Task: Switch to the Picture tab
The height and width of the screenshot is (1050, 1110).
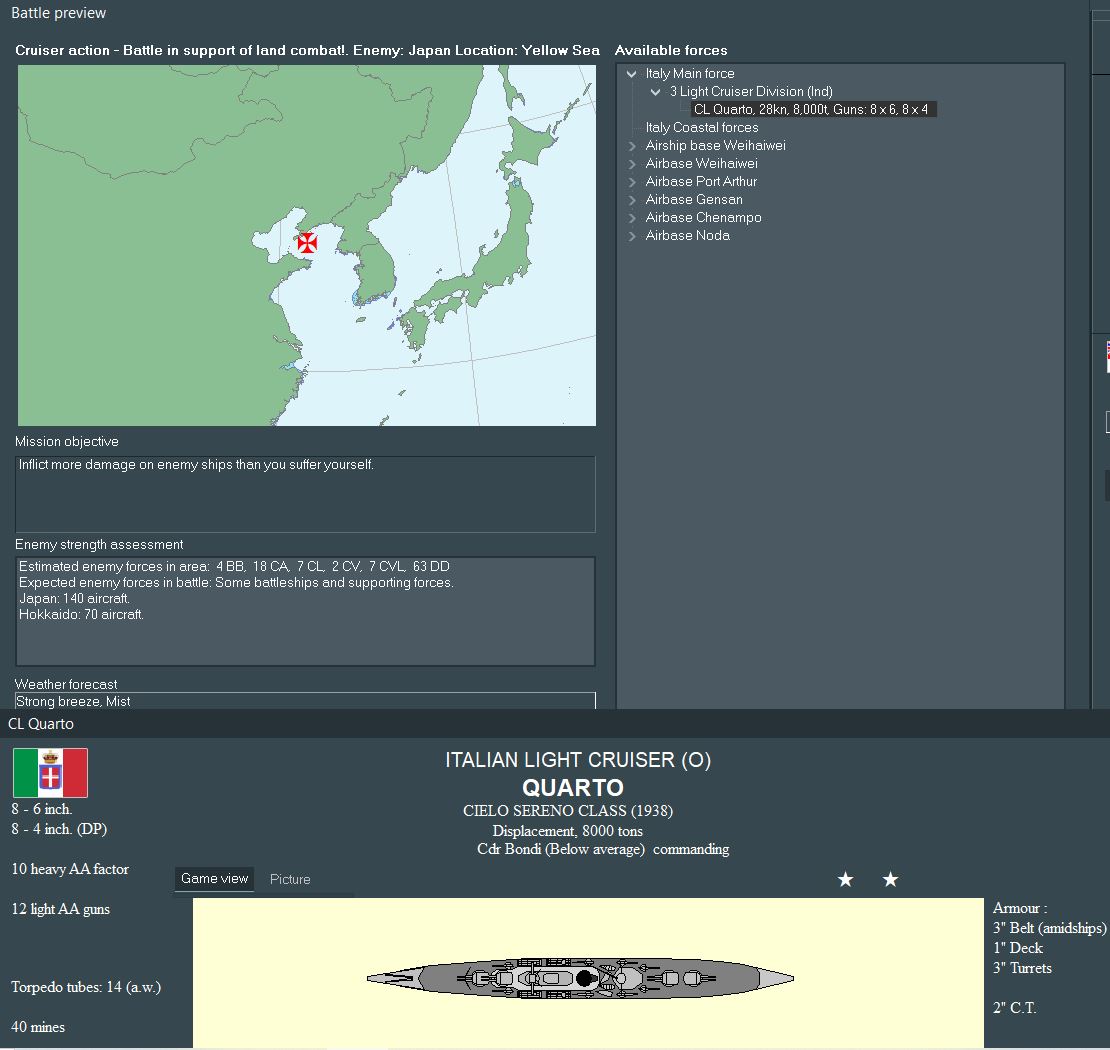Action: coord(290,879)
